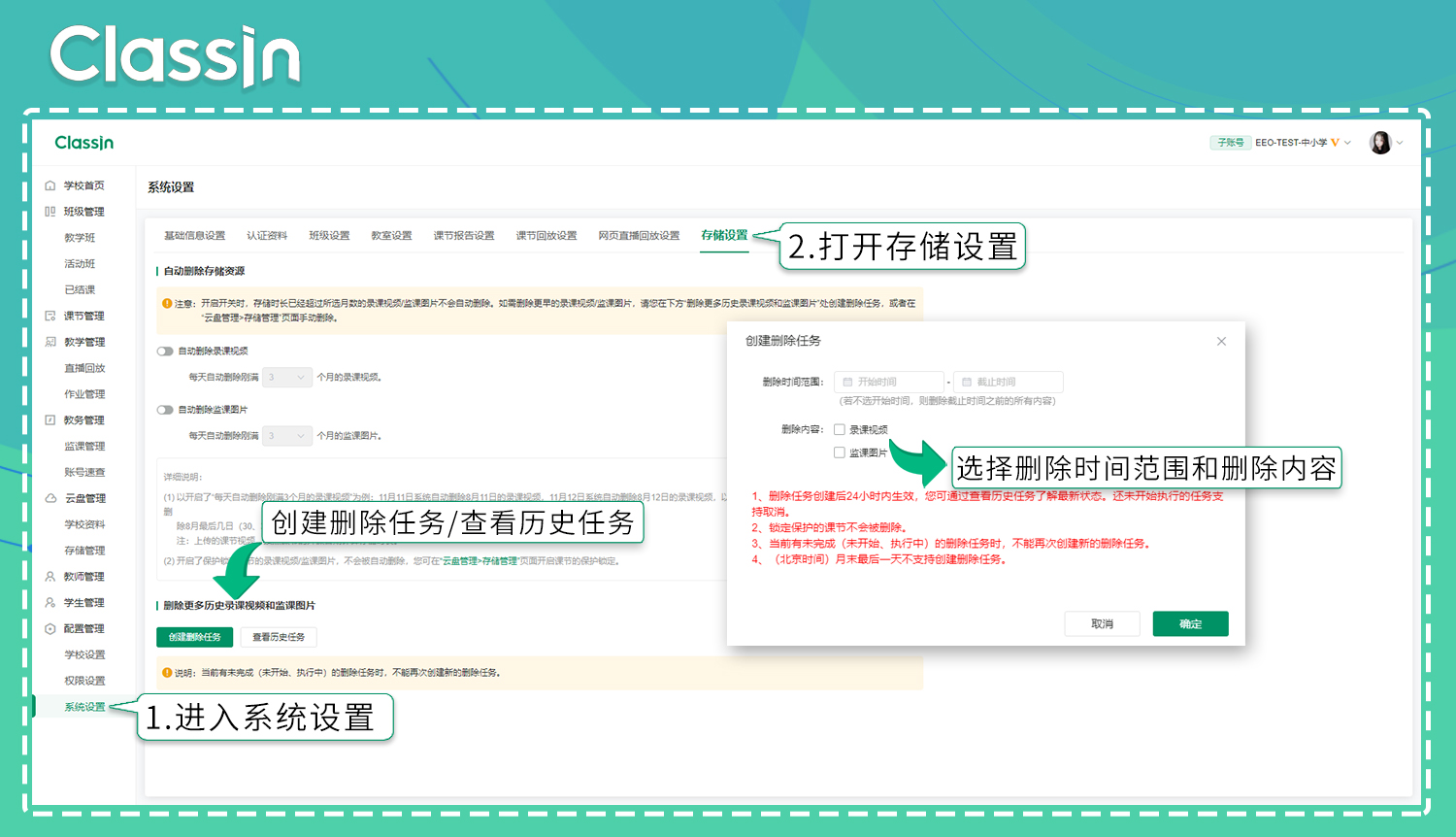Screen dimensions: 1456x837
Task: Click the 教学管理 icon in sidebar
Action: tap(50, 342)
